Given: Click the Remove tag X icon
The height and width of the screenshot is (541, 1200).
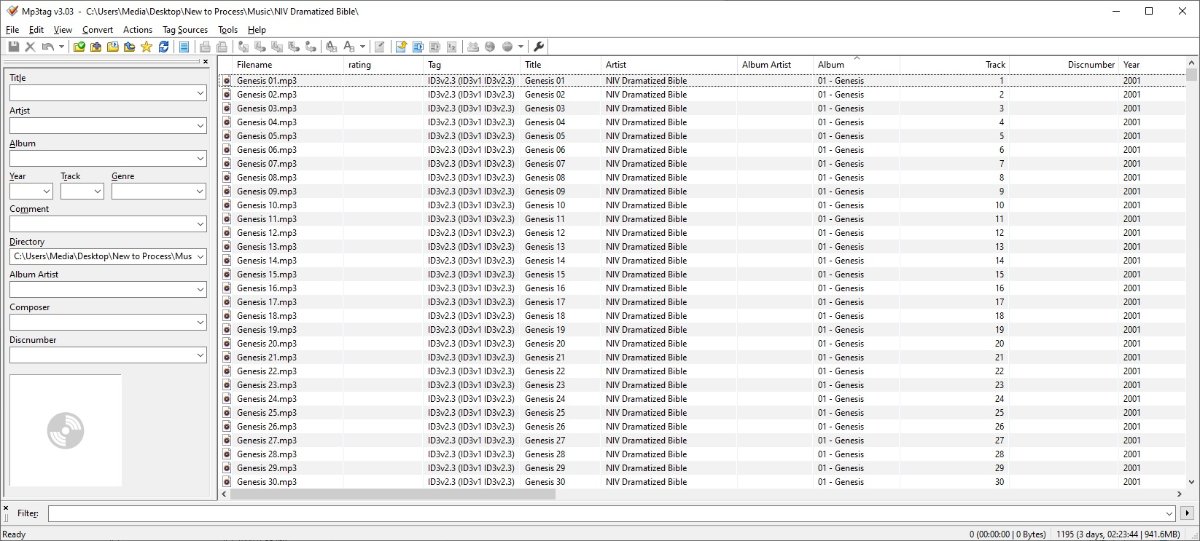Looking at the screenshot, I should click(30, 47).
